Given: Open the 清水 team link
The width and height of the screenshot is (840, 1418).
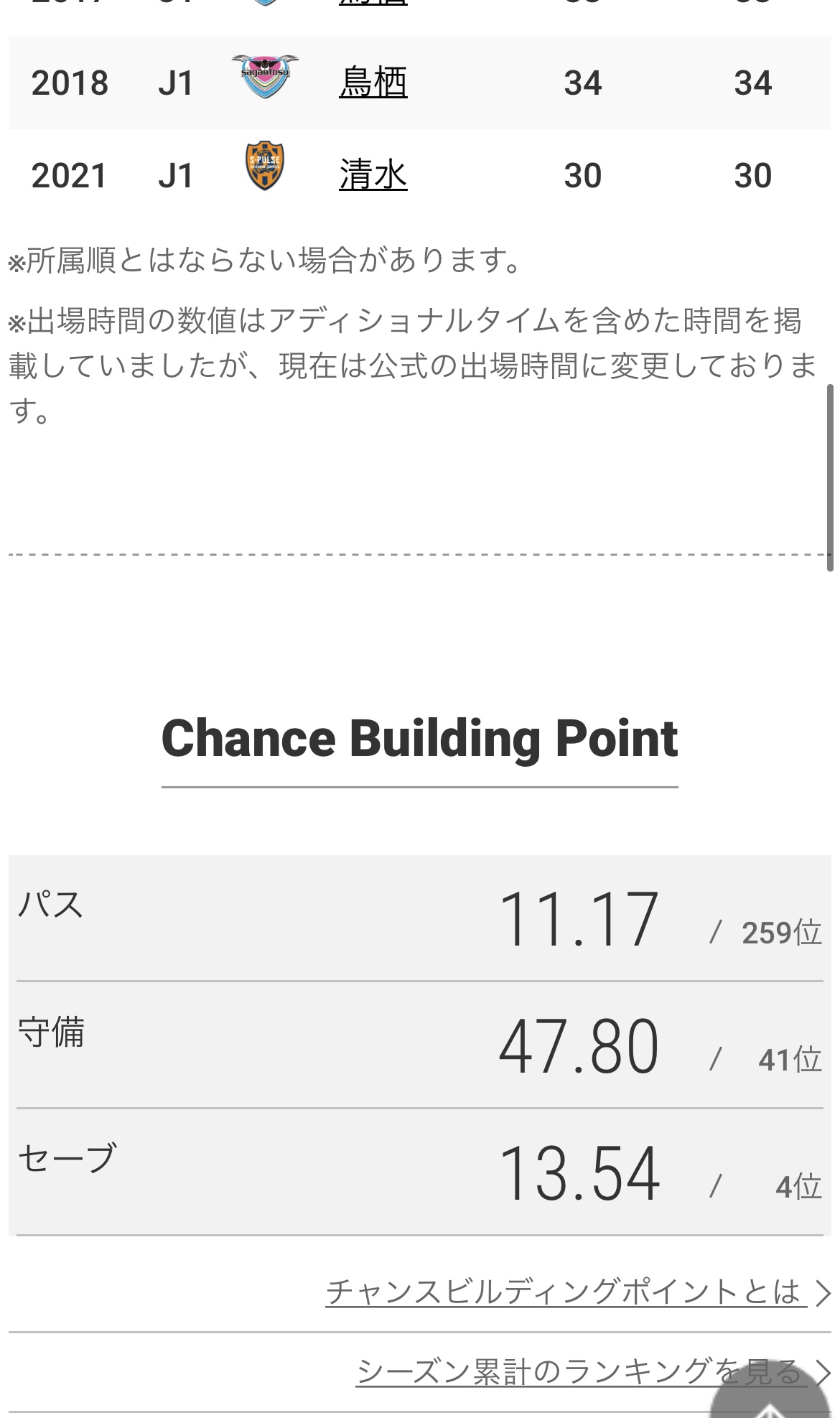Looking at the screenshot, I should (373, 174).
